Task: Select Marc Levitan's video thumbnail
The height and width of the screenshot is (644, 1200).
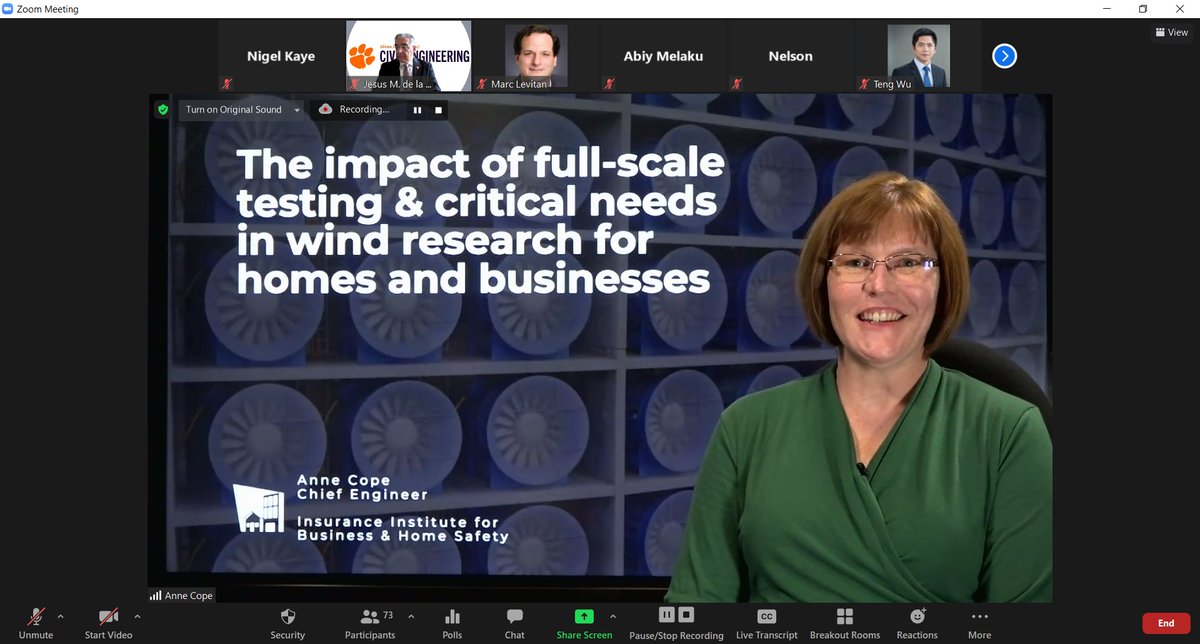Action: (x=535, y=57)
